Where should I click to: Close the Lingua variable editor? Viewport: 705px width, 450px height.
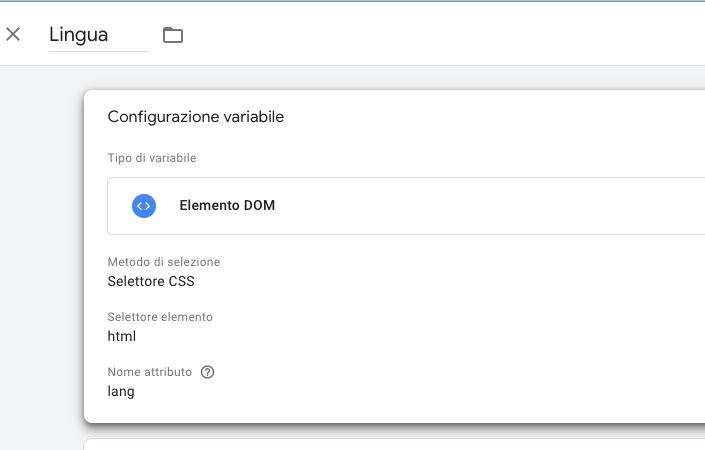(x=13, y=34)
